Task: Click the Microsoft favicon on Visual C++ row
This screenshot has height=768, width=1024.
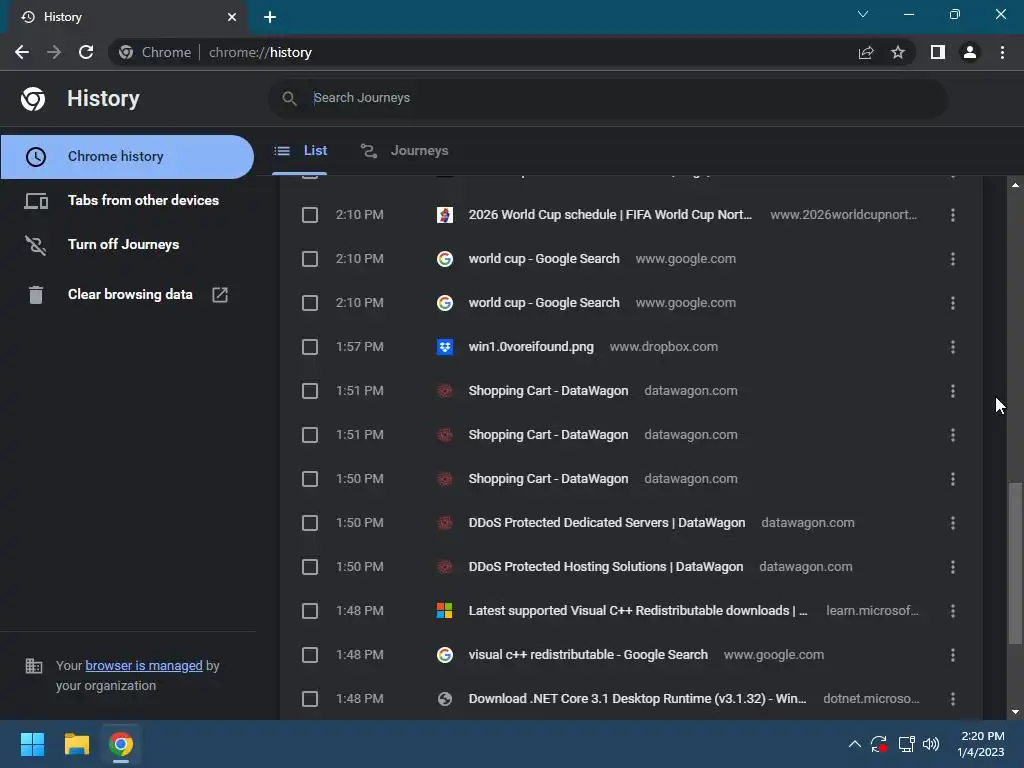Action: click(x=445, y=611)
